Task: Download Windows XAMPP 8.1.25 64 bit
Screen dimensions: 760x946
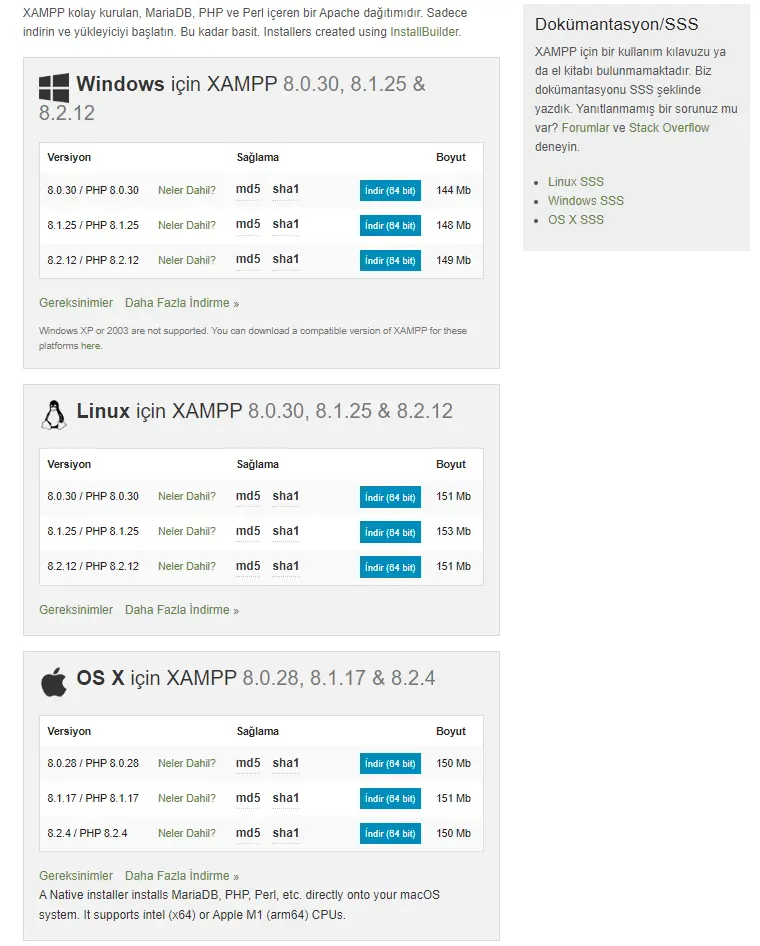Action: (x=390, y=226)
